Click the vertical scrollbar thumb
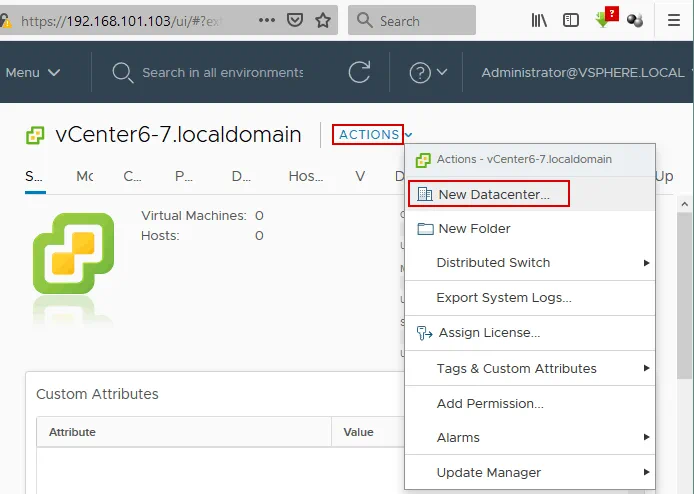 click(685, 294)
